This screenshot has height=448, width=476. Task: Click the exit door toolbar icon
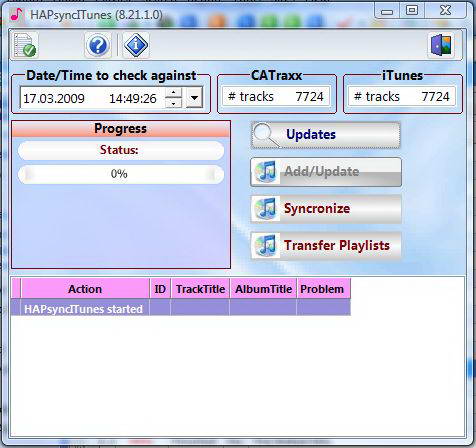coord(441,45)
